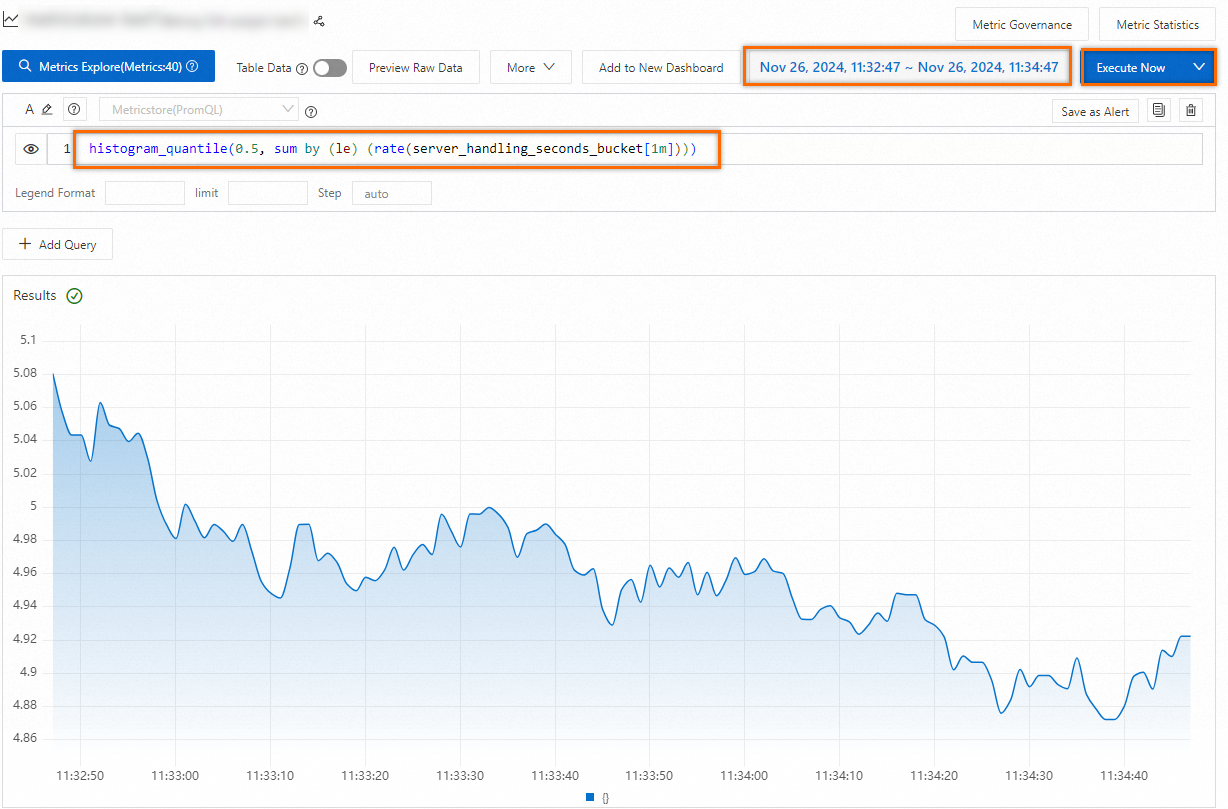Screen dimensions: 1228x809
Task: Open Metric Statistics
Action: click(1158, 25)
